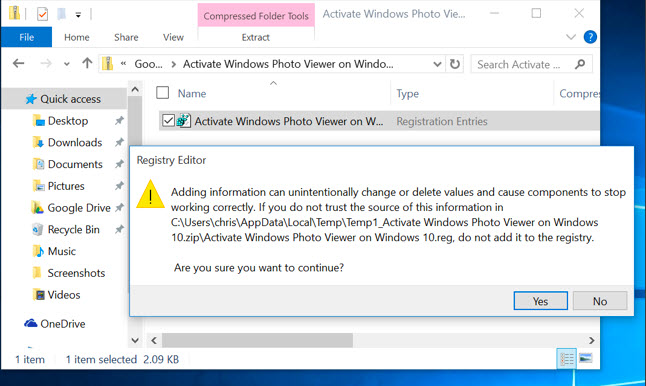Click the pin icon next to Google Drive

pos(119,208)
